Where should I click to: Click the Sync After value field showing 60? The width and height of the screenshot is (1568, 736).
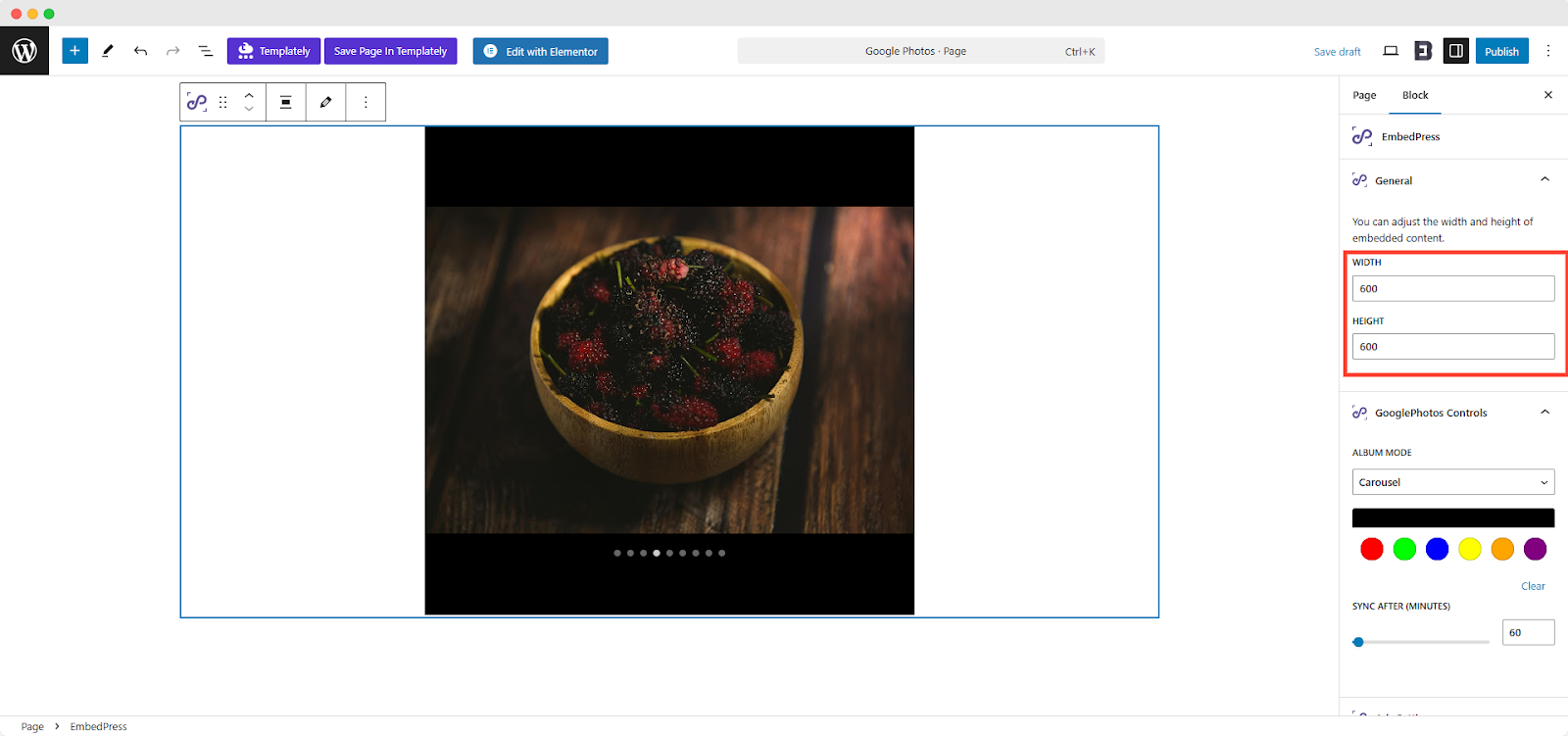pos(1528,632)
